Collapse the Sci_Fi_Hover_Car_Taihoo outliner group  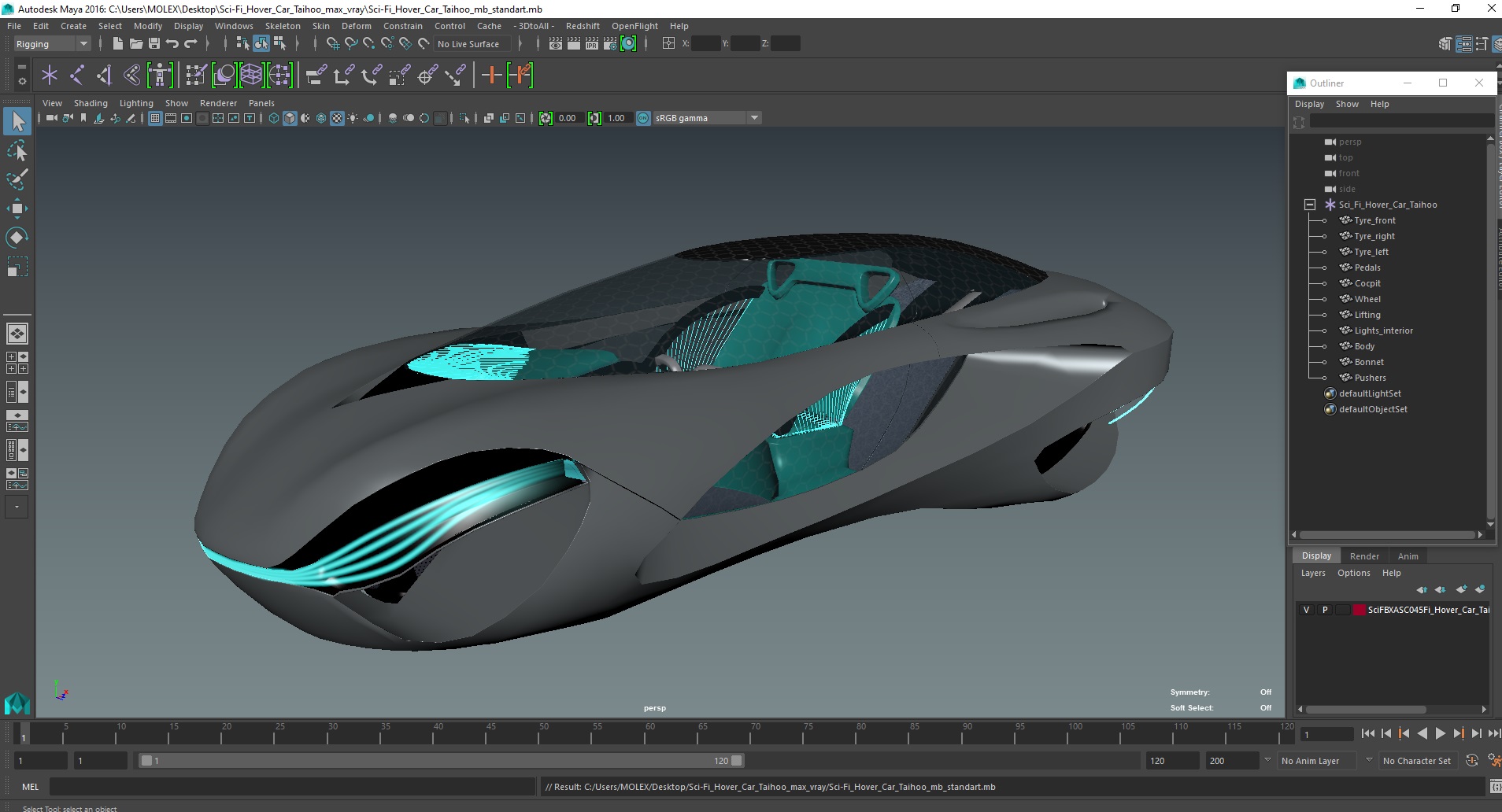pos(1310,205)
